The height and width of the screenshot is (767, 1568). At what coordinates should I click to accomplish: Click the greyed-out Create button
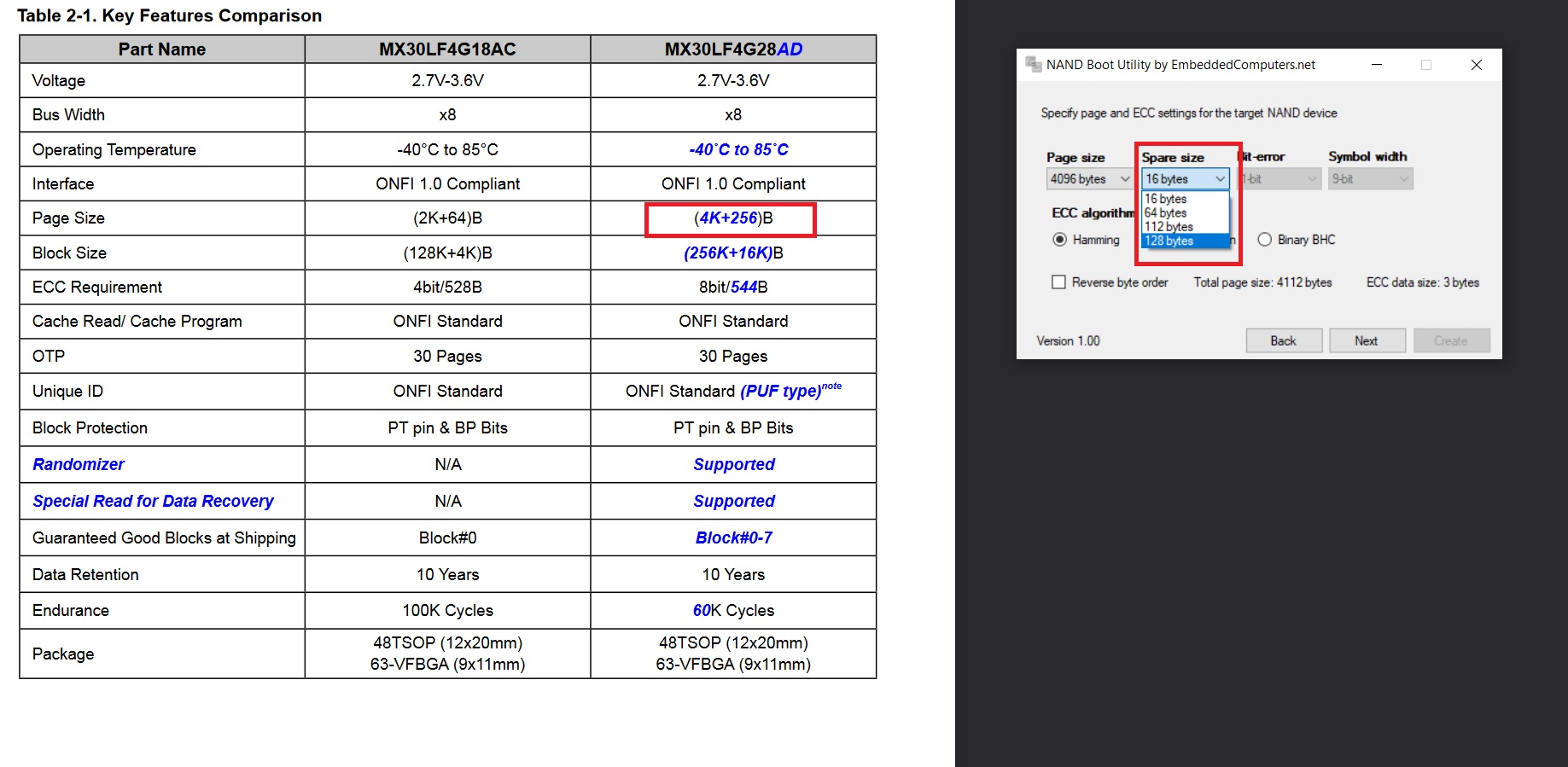point(1451,340)
